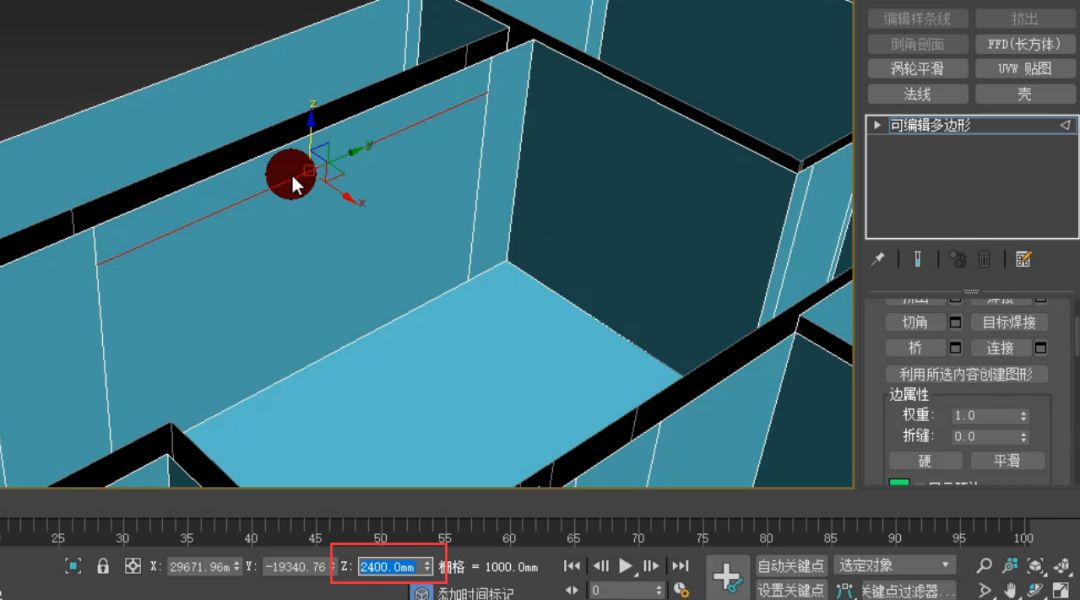Click 连接 connect button

pyautogui.click(x=1000, y=348)
